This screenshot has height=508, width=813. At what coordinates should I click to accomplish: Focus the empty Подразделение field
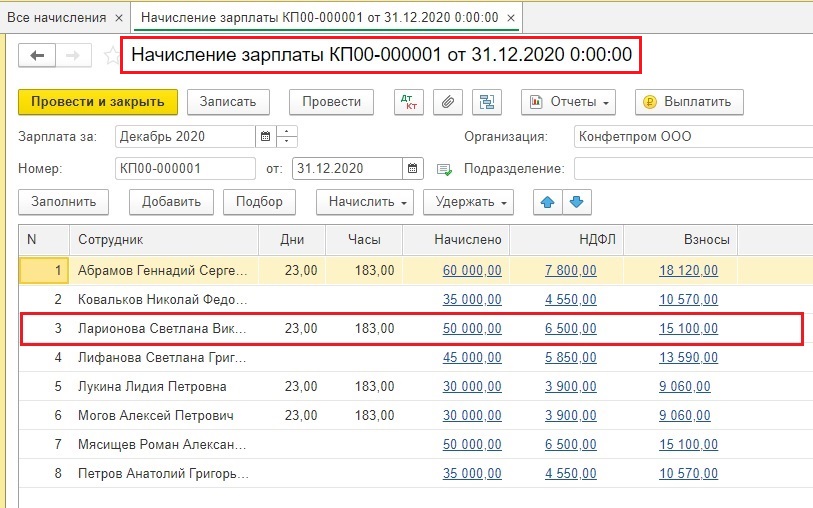[x=693, y=168]
